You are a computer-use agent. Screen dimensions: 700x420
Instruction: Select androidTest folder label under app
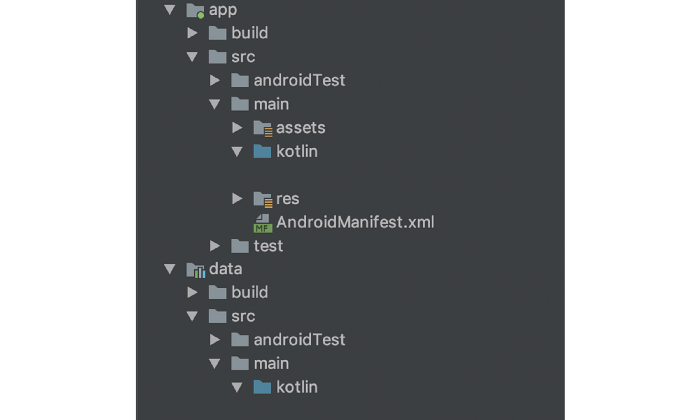click(299, 80)
